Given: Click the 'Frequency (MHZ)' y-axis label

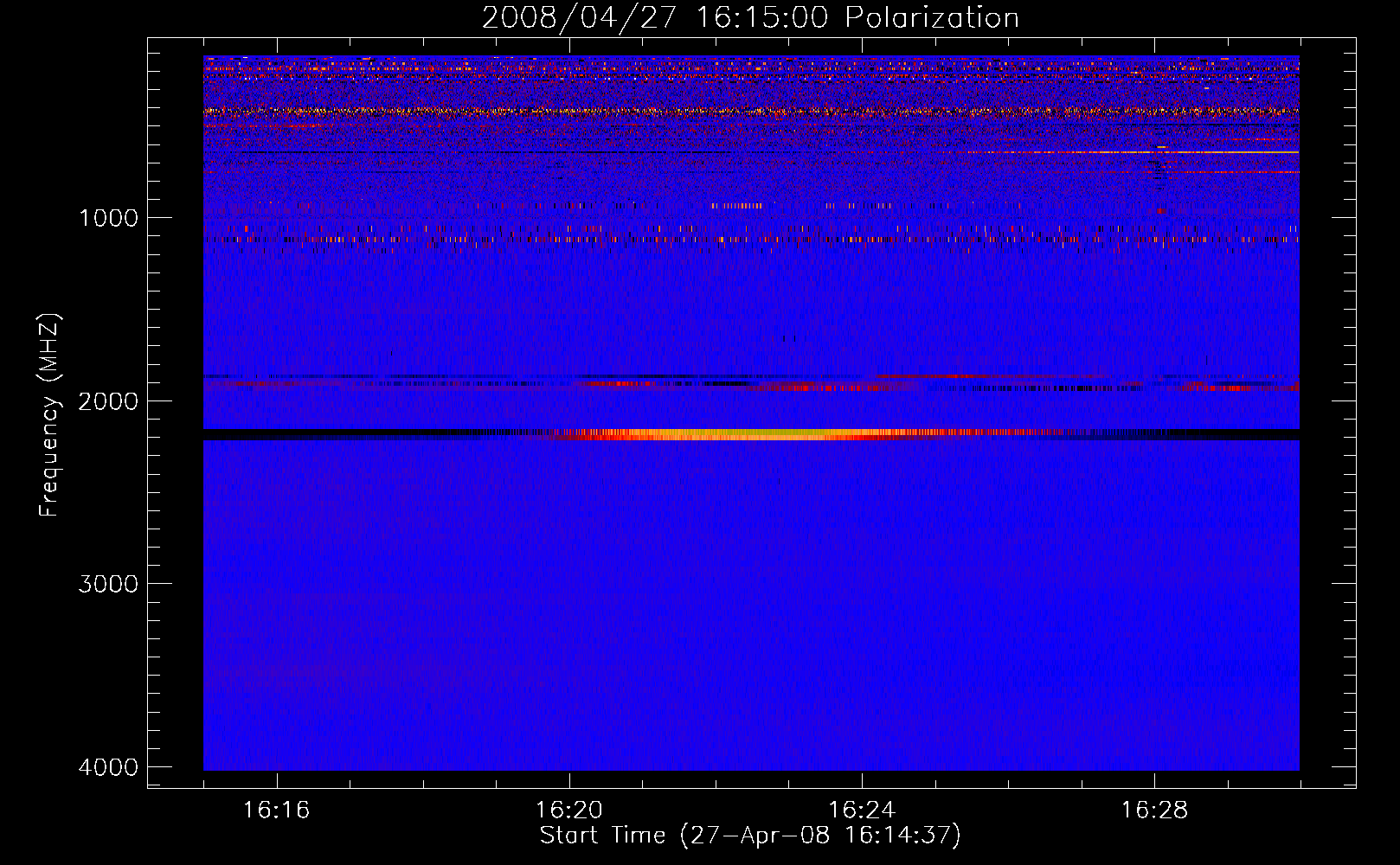Looking at the screenshot, I should pyautogui.click(x=50, y=414).
